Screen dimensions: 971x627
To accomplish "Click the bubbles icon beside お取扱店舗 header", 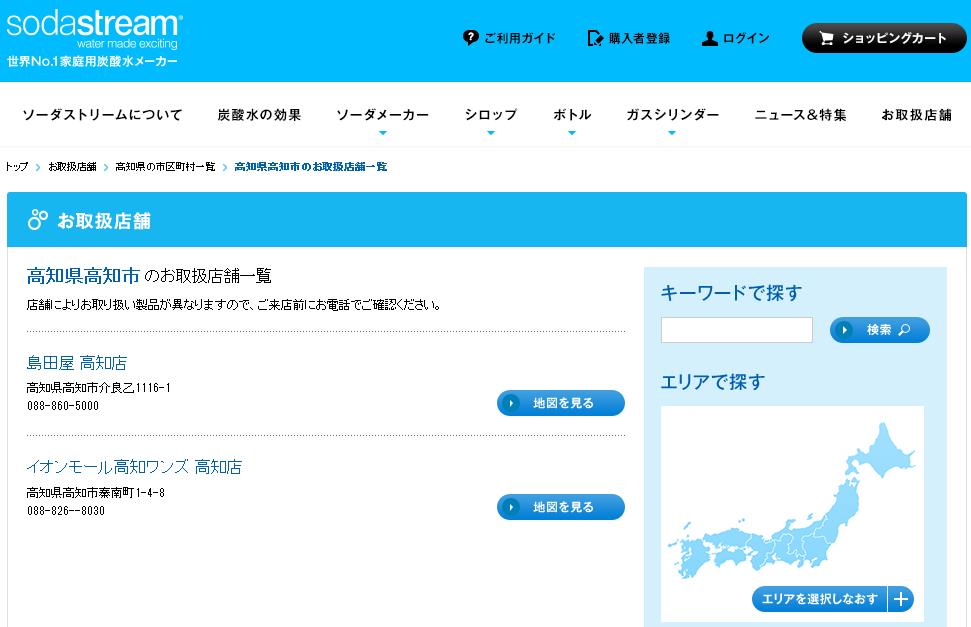I will tap(38, 219).
